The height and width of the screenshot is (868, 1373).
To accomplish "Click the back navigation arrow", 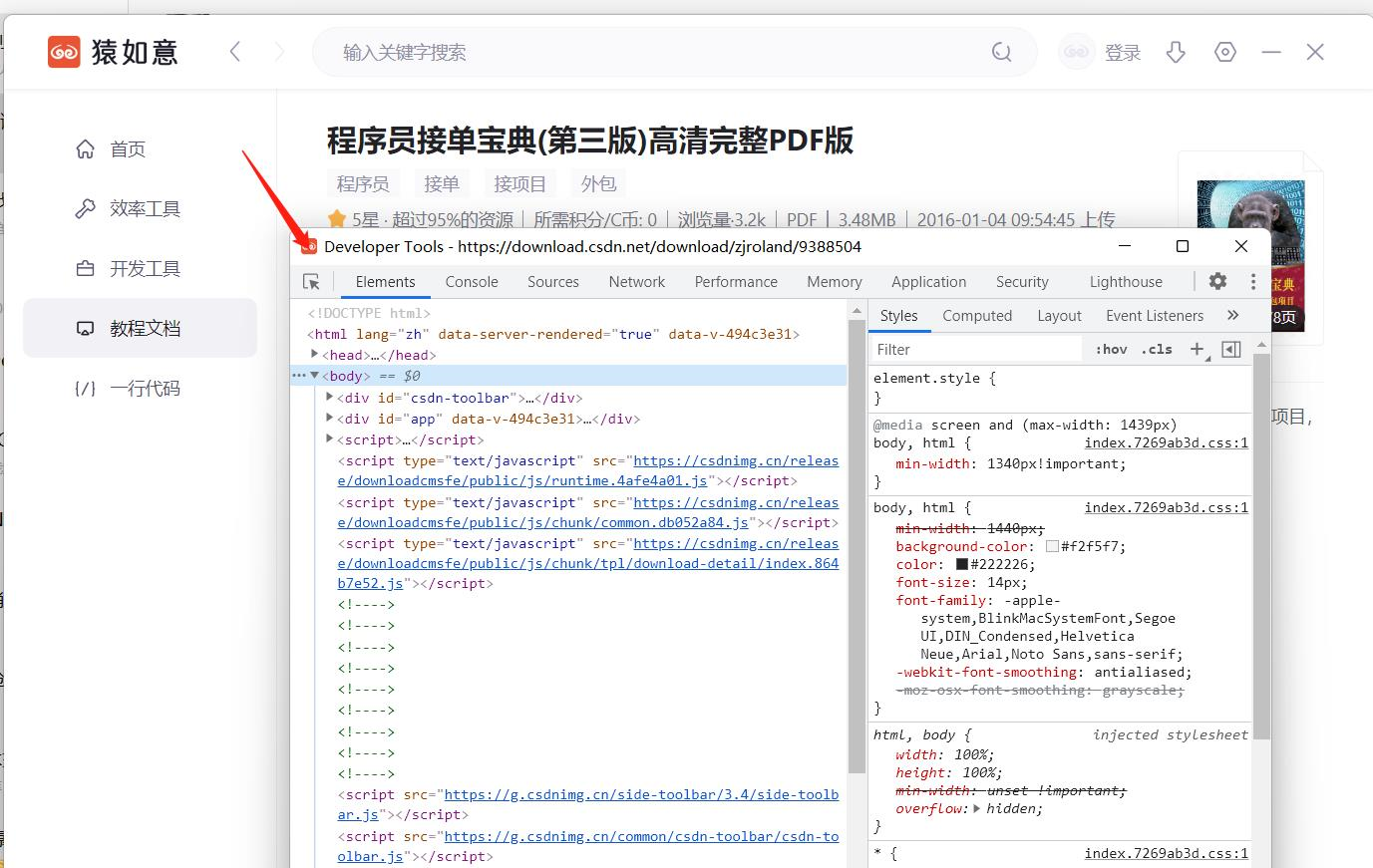I will (235, 52).
